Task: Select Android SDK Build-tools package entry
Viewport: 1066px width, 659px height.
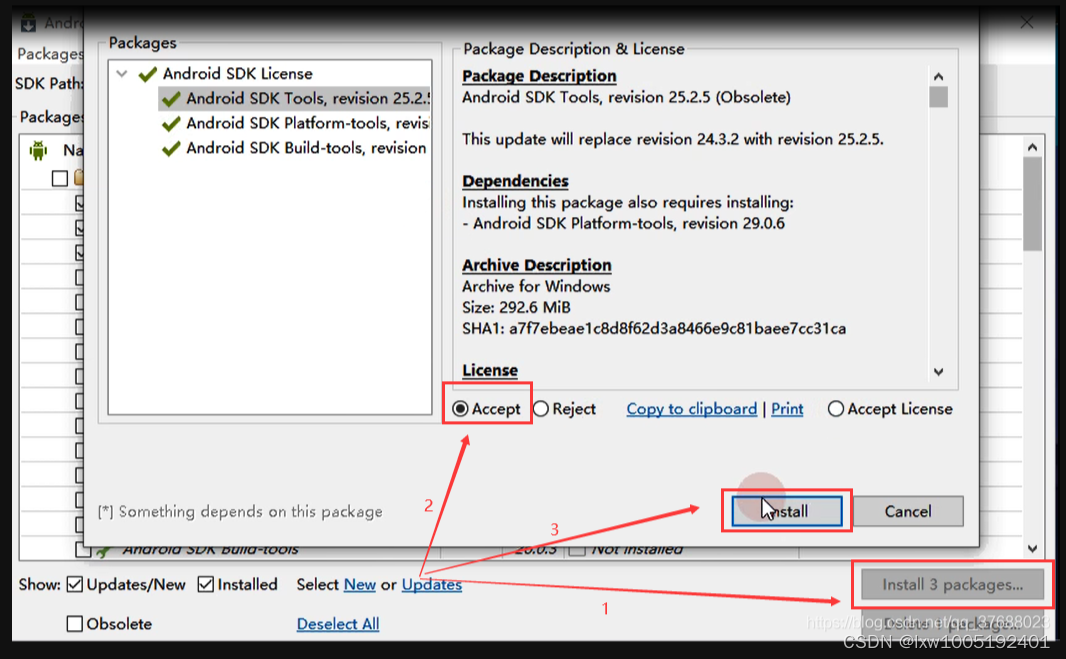Action: tap(307, 148)
